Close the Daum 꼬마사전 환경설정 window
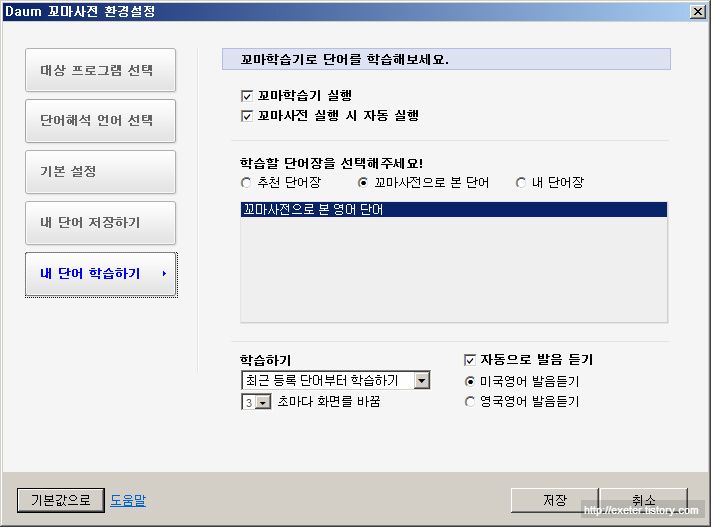Viewport: 711px width, 527px height. (697, 11)
